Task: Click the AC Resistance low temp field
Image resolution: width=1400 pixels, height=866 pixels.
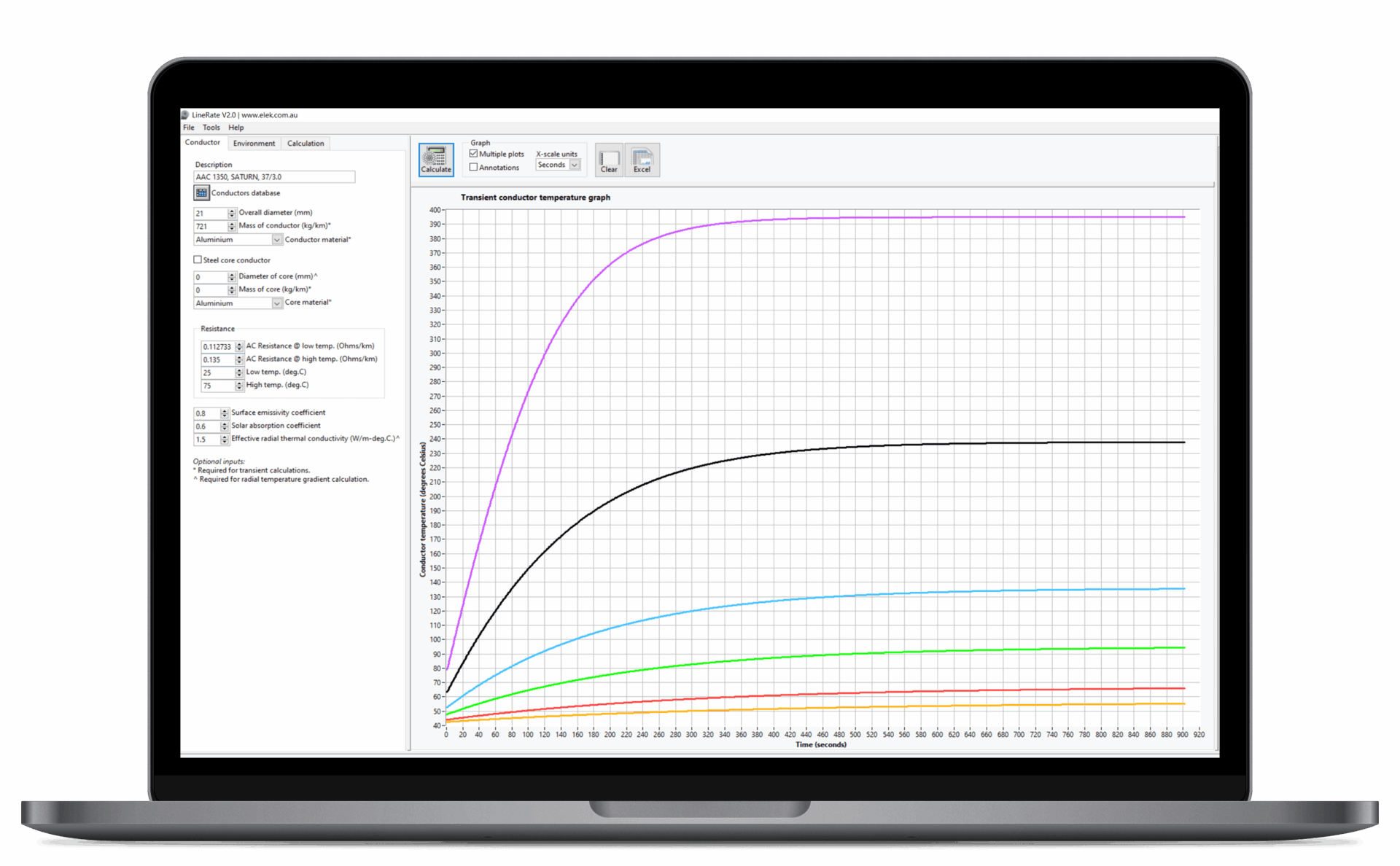Action: coord(217,347)
